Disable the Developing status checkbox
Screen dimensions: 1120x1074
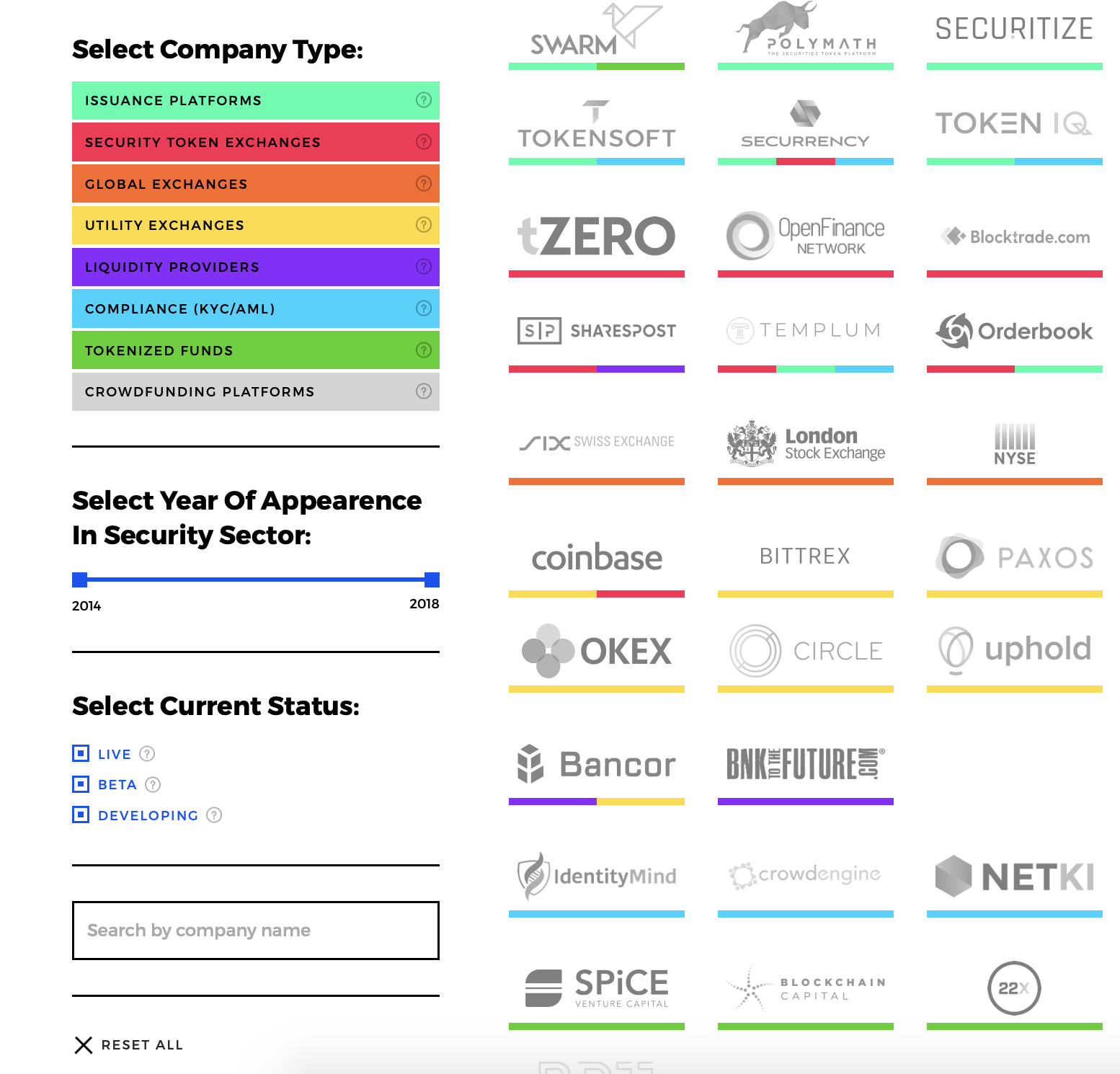(79, 815)
